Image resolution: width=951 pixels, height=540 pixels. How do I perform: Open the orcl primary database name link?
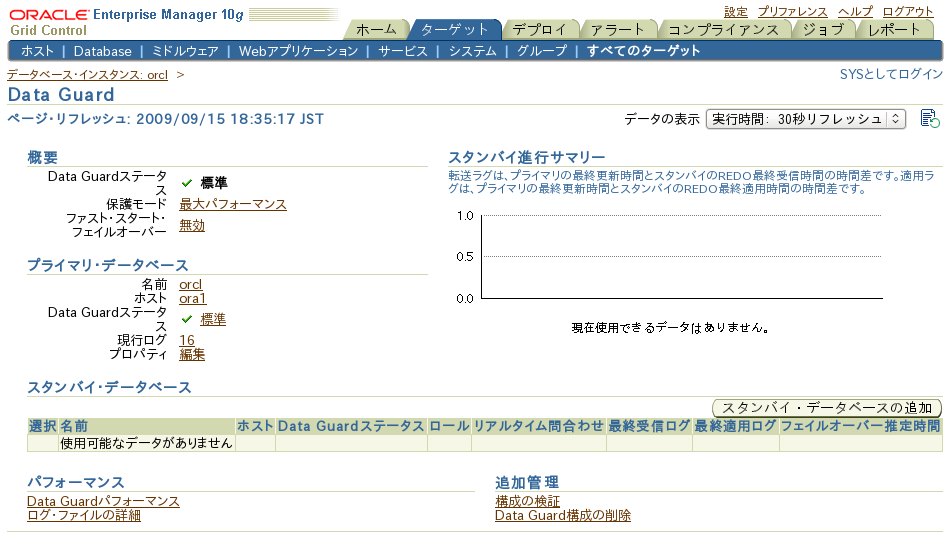coord(190,284)
